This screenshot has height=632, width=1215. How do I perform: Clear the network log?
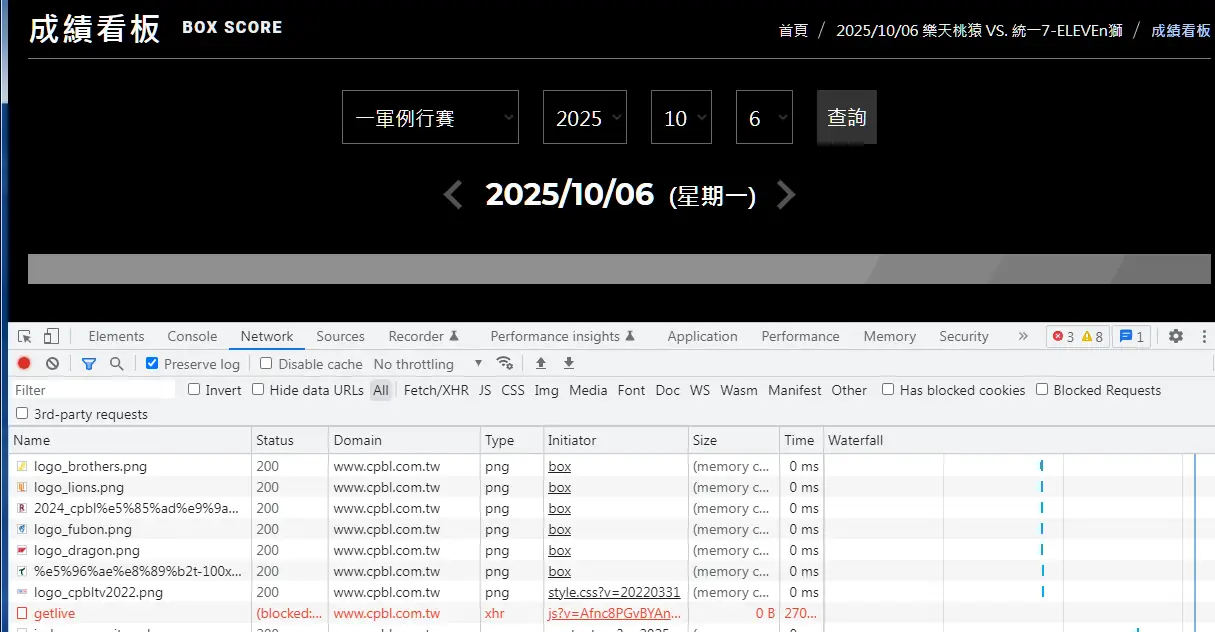click(52, 364)
